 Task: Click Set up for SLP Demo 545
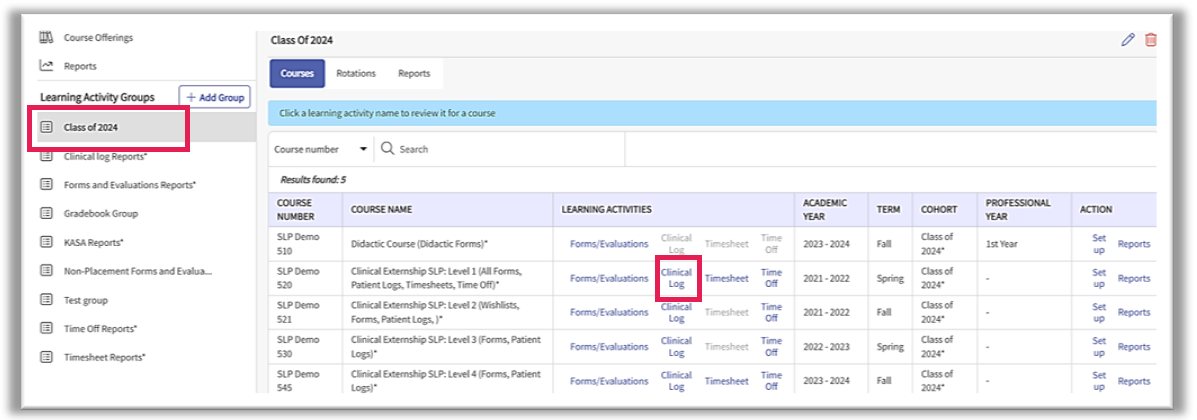coord(1099,381)
